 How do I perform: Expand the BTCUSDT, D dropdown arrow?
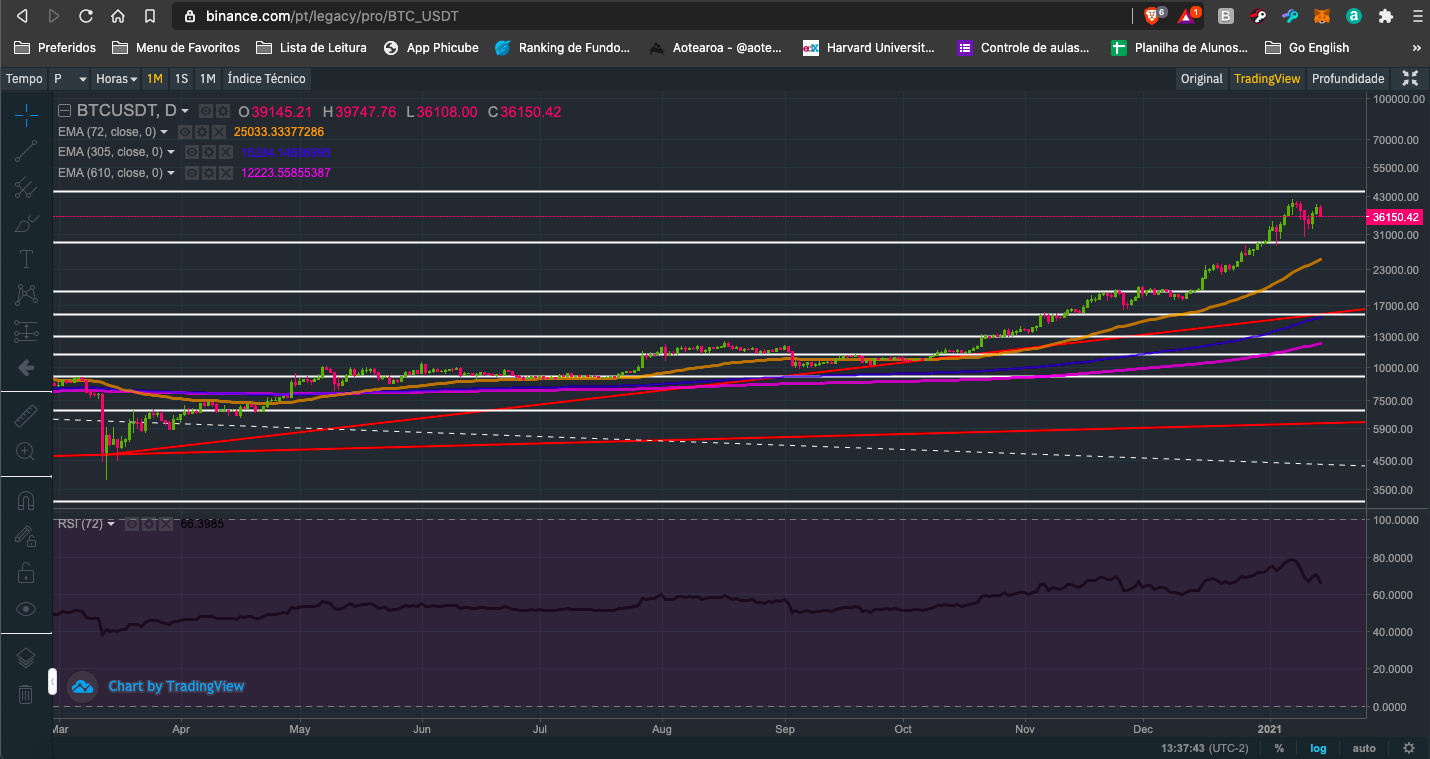coord(185,112)
